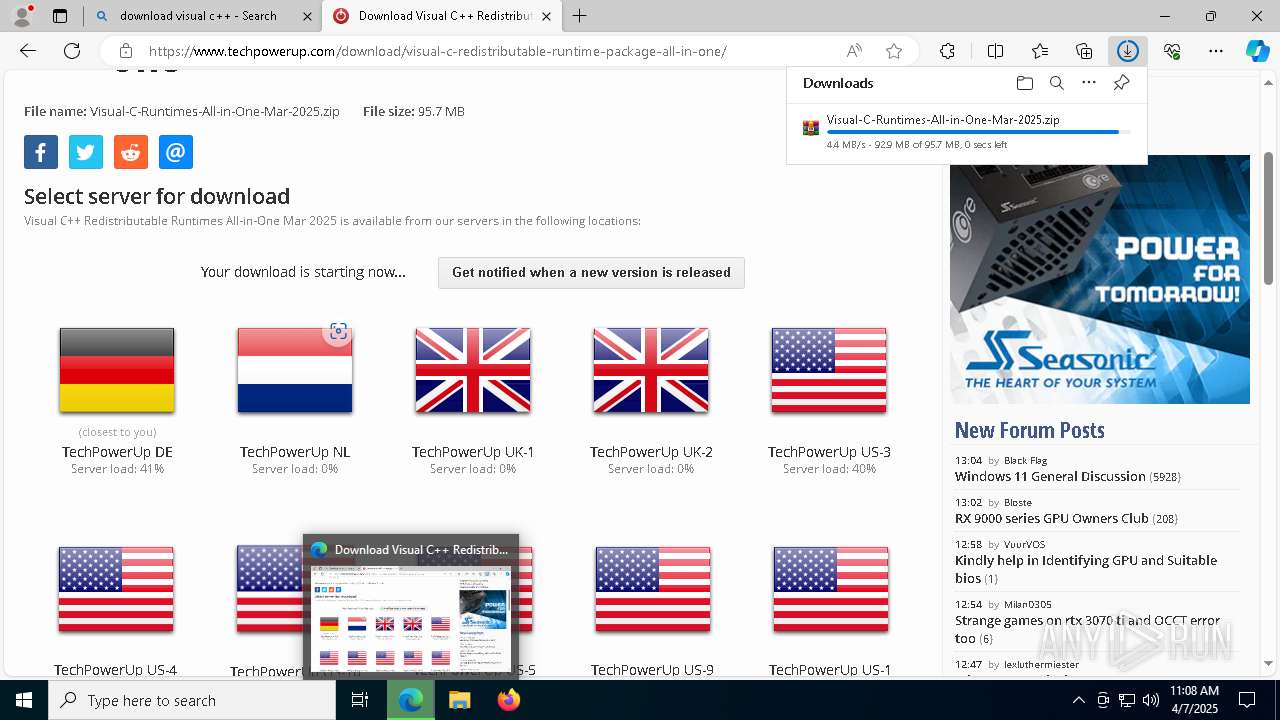Image resolution: width=1280 pixels, height=720 pixels.
Task: Open the Seasonic Power for Tomorrow ad
Action: 1100,279
